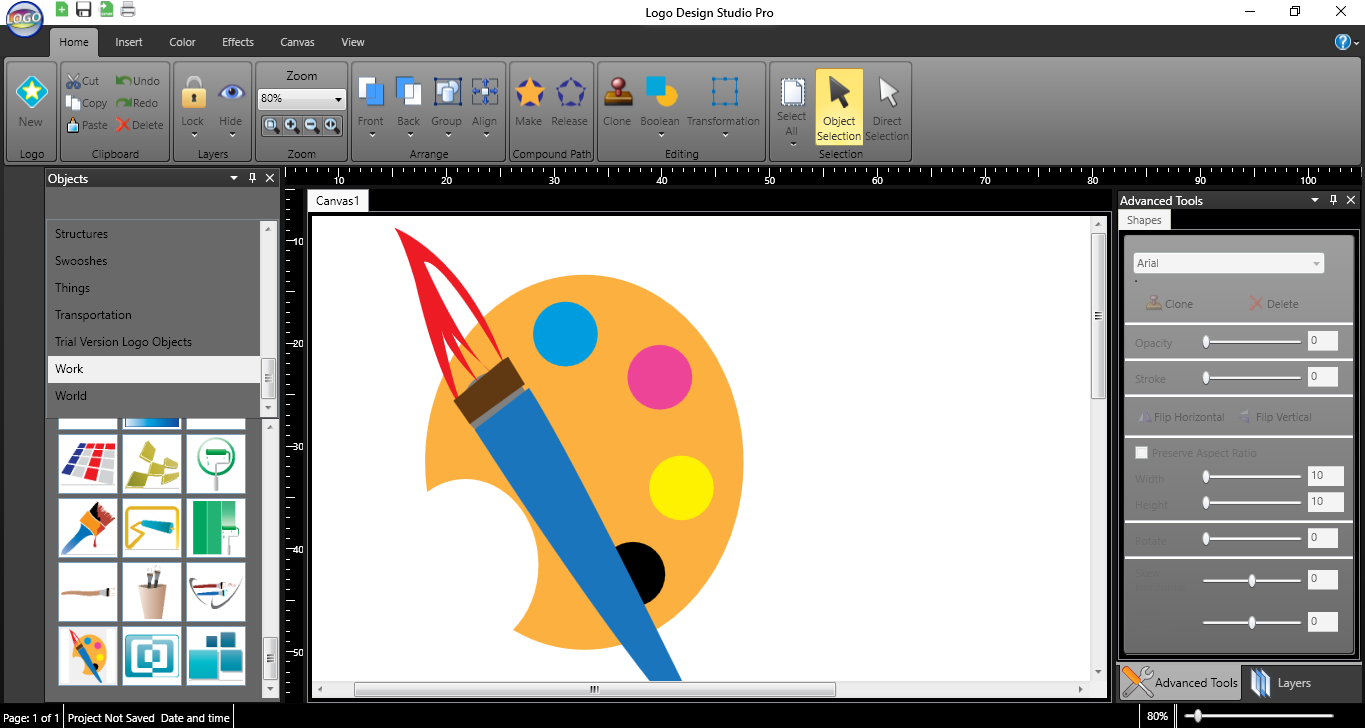The width and height of the screenshot is (1365, 728).
Task: Expand the Boolean operations dropdown
Action: (x=660, y=135)
